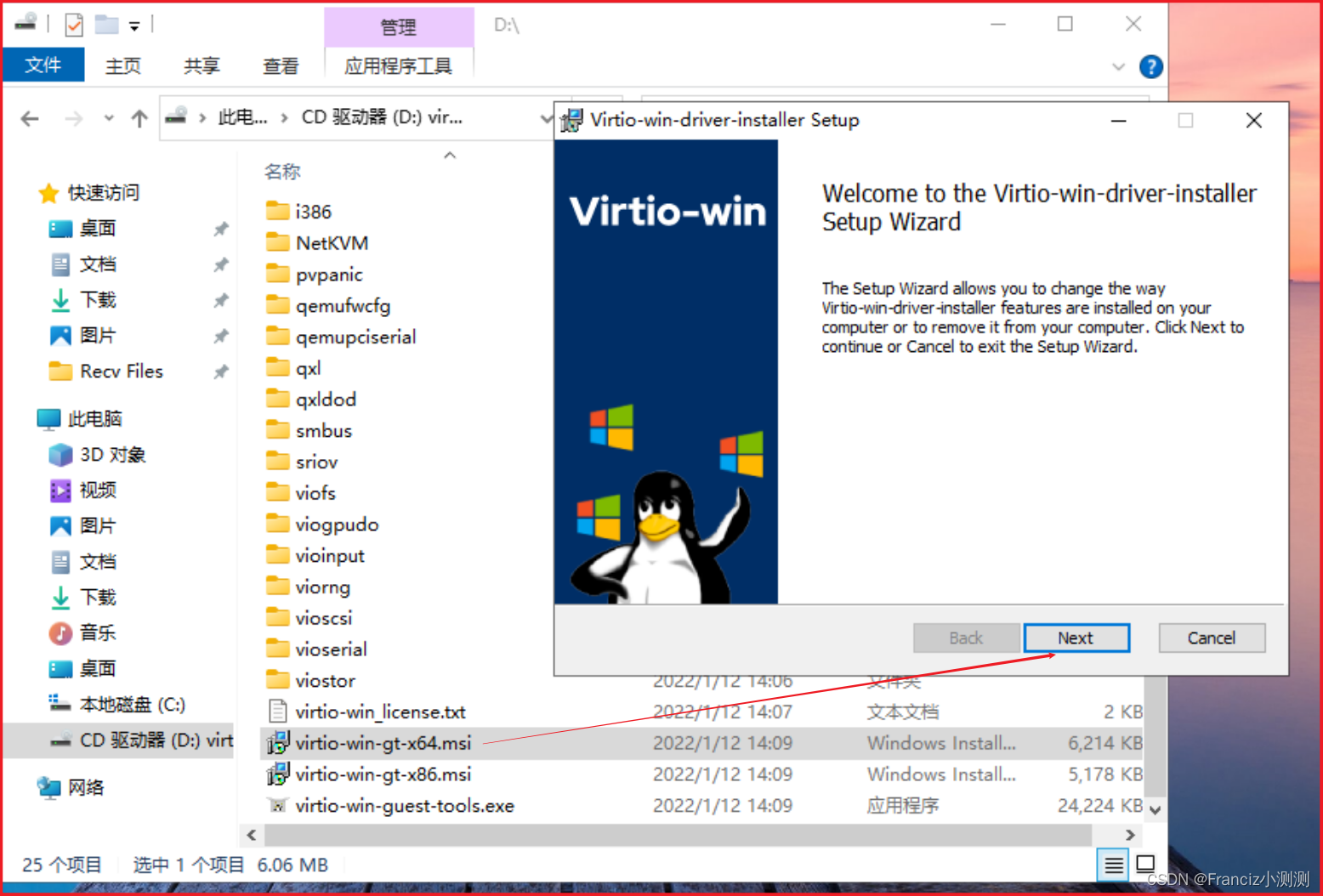This screenshot has width=1323, height=896.
Task: Open 3D 对象 in the navigation pane
Action: [112, 455]
